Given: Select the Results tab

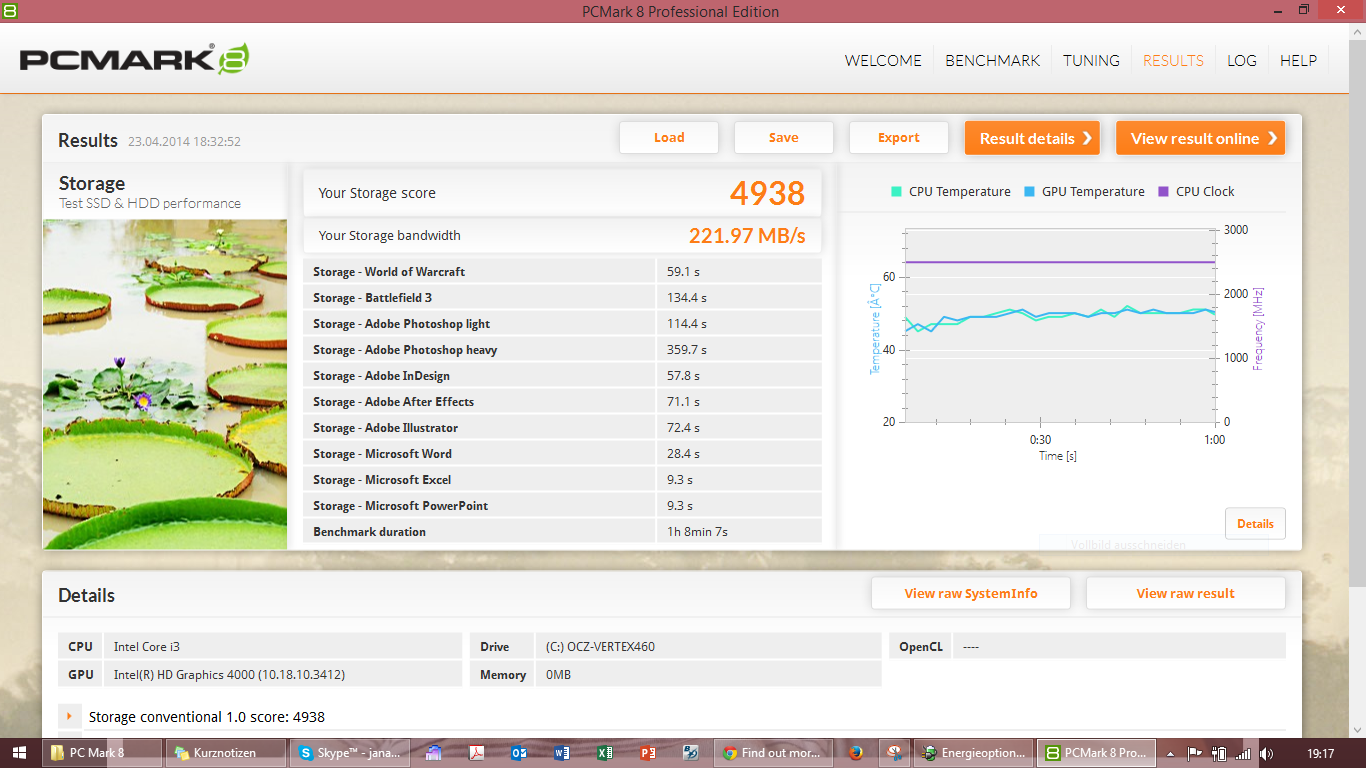Looking at the screenshot, I should tap(1173, 60).
